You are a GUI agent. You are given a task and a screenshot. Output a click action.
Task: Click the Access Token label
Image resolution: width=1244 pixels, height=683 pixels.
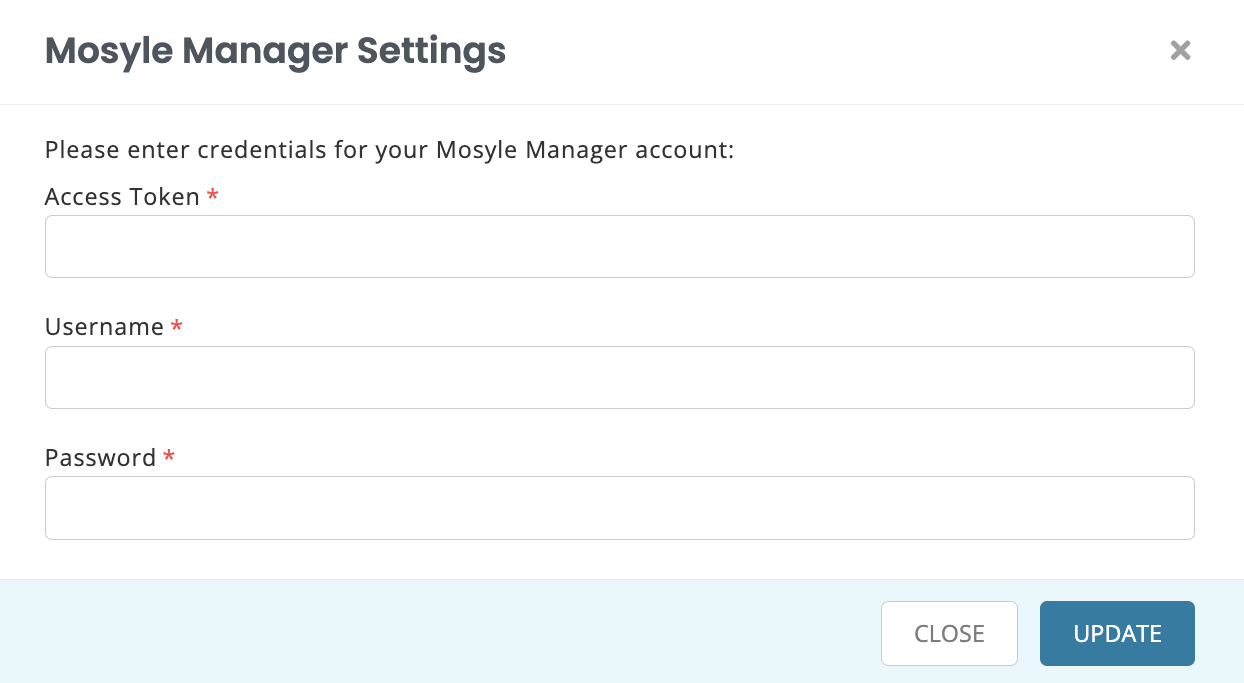click(122, 196)
